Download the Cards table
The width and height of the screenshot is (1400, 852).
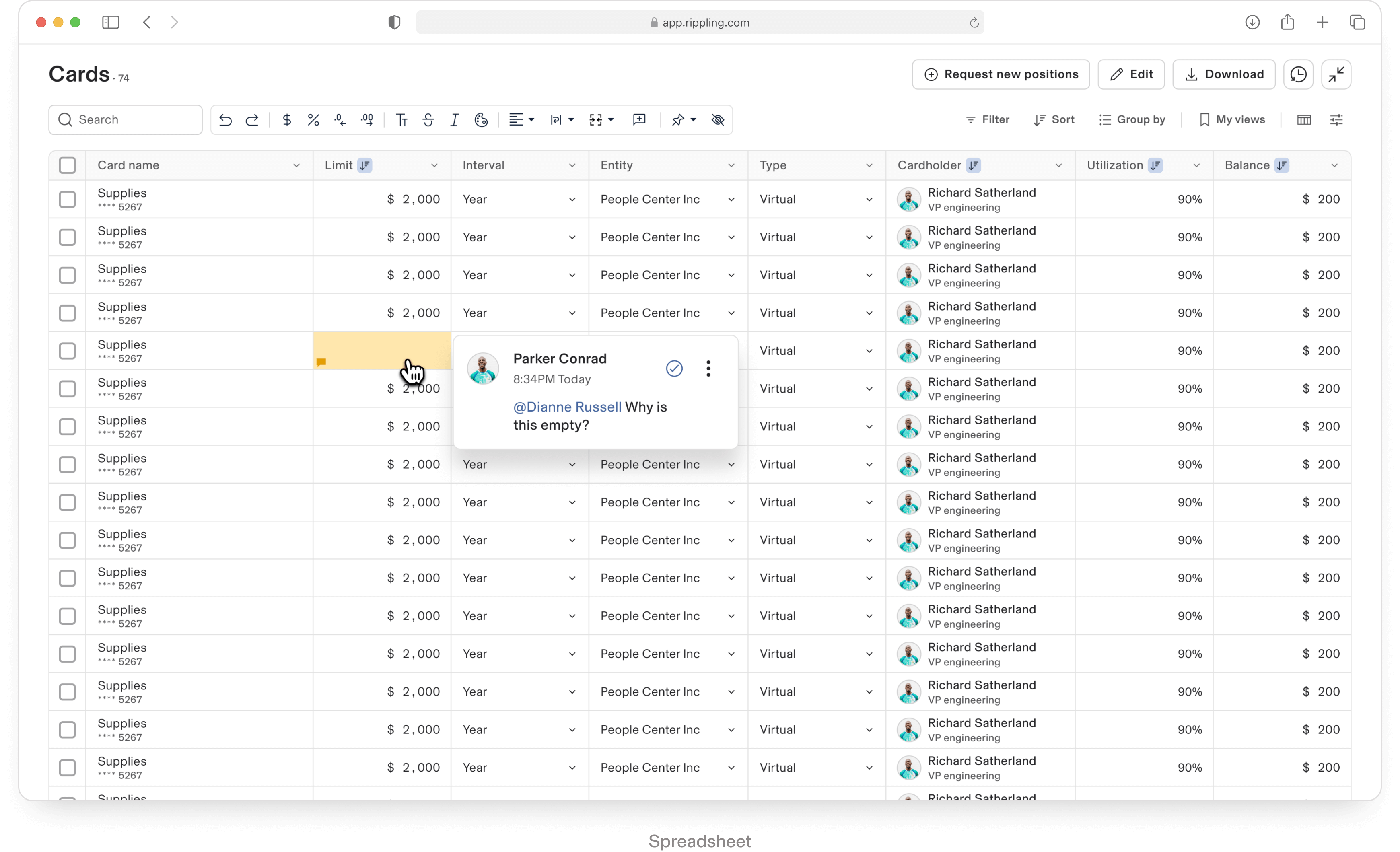pyautogui.click(x=1224, y=74)
